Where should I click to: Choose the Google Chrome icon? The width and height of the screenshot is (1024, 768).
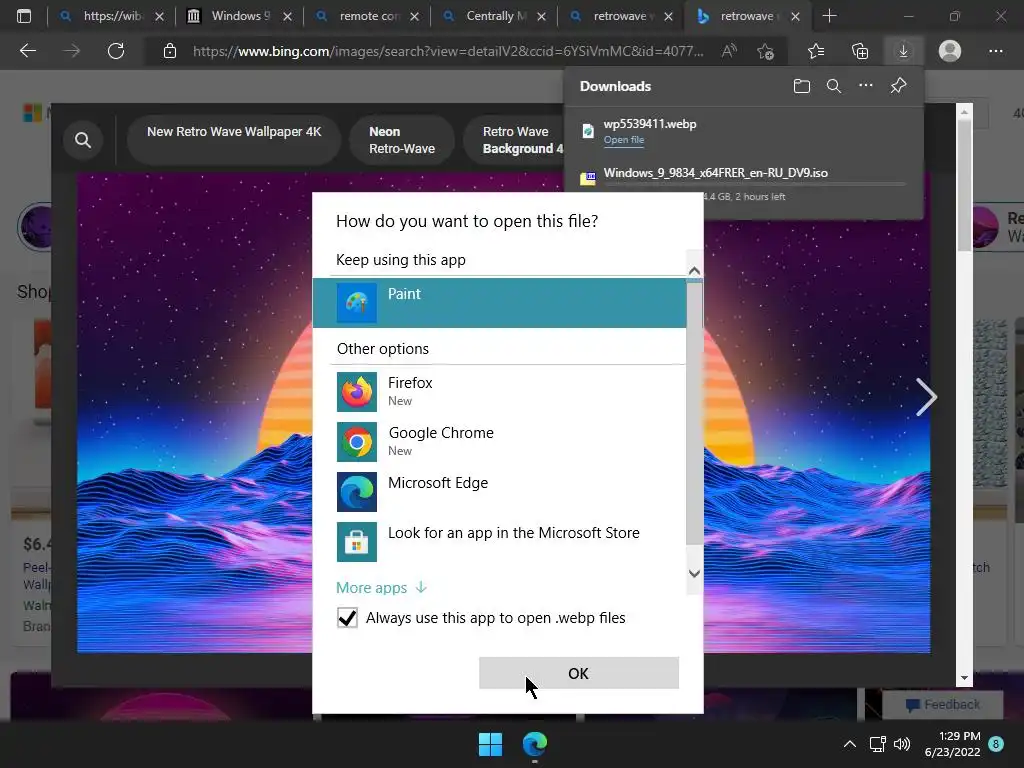pos(357,442)
